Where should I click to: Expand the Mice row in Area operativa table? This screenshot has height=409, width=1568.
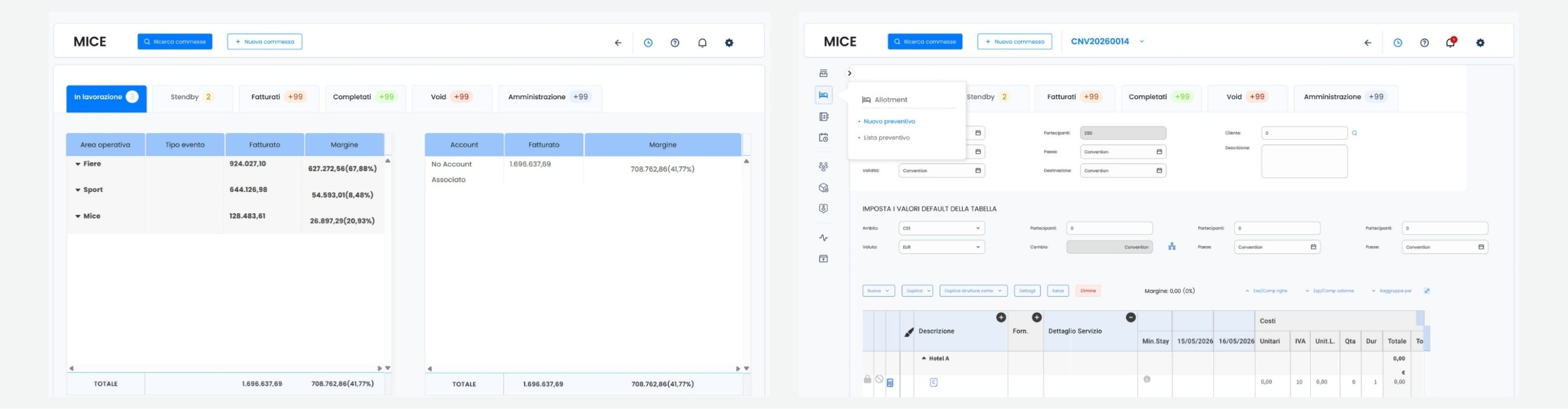click(78, 216)
